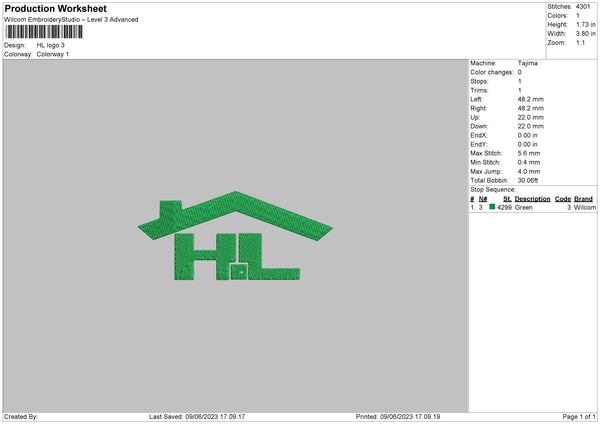
Task: Click the Colors value in the top right
Action: click(x=578, y=16)
